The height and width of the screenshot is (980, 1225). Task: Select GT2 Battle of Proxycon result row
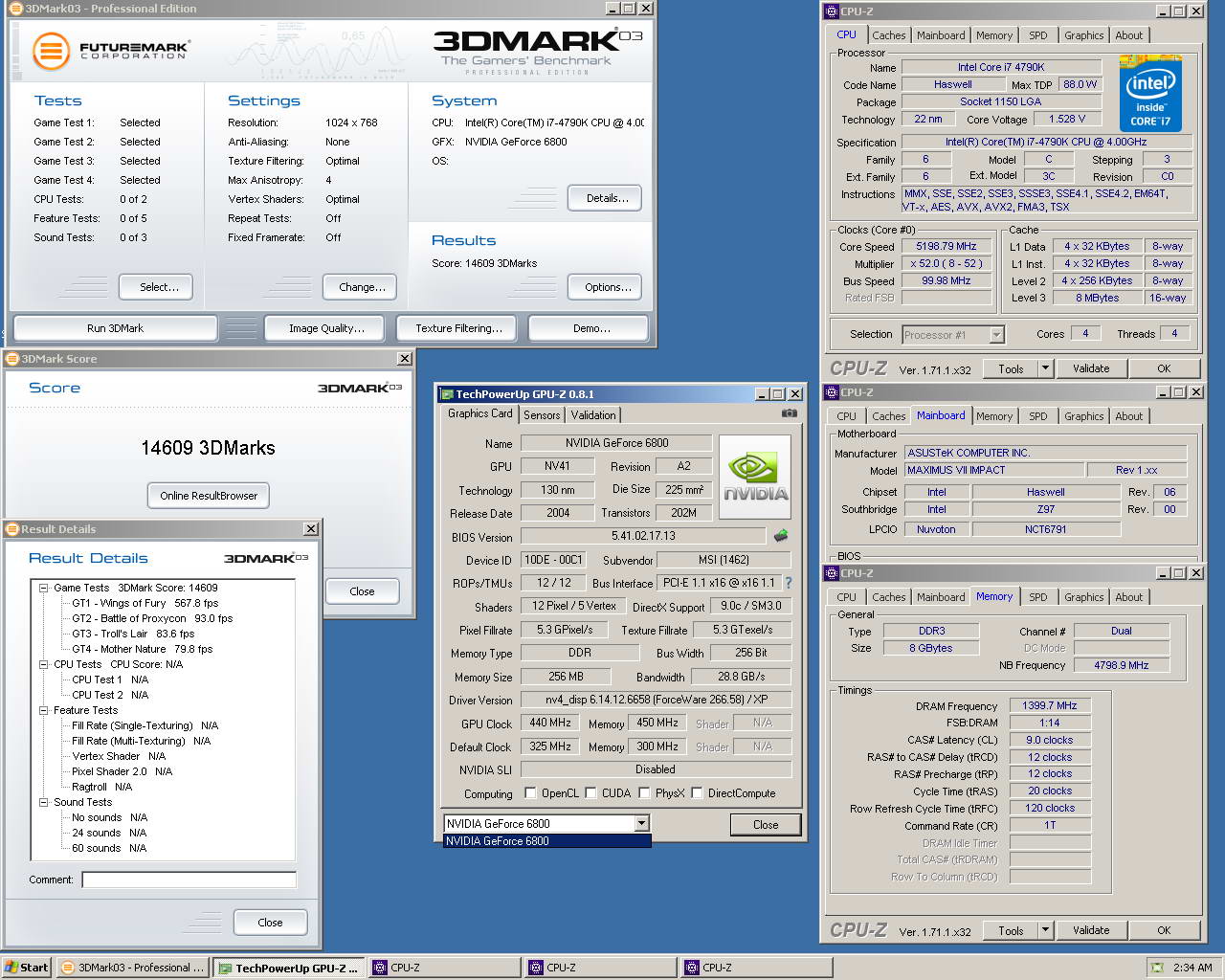tap(152, 618)
